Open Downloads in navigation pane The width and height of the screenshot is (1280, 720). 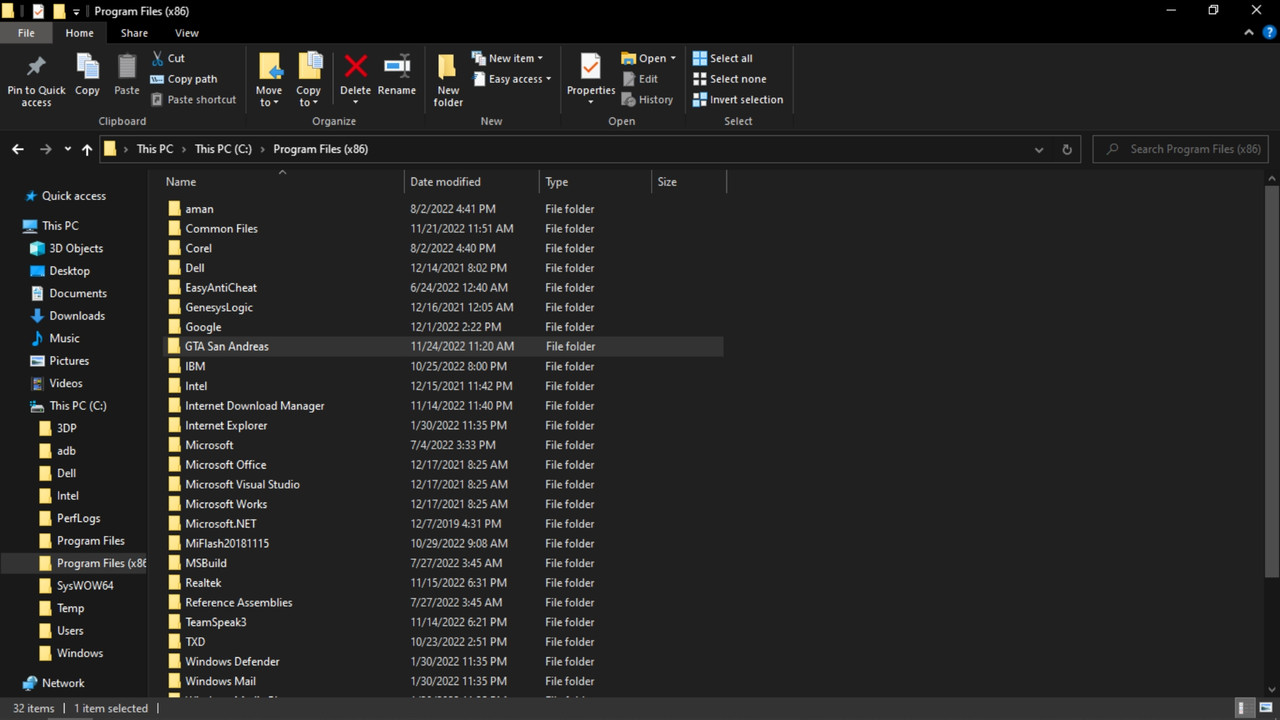77,316
